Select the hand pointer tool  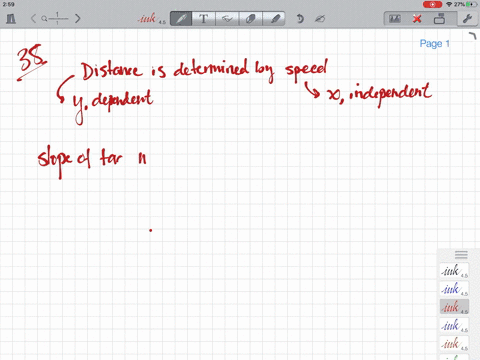tap(227, 19)
